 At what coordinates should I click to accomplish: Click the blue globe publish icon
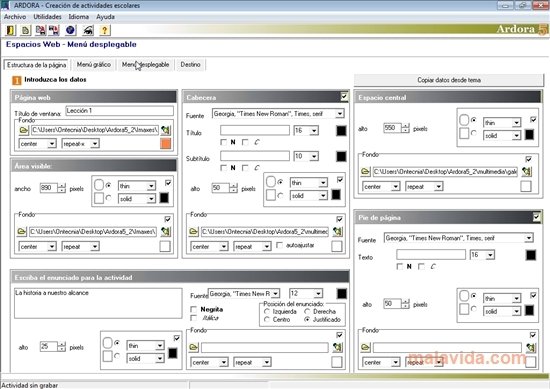point(71,31)
